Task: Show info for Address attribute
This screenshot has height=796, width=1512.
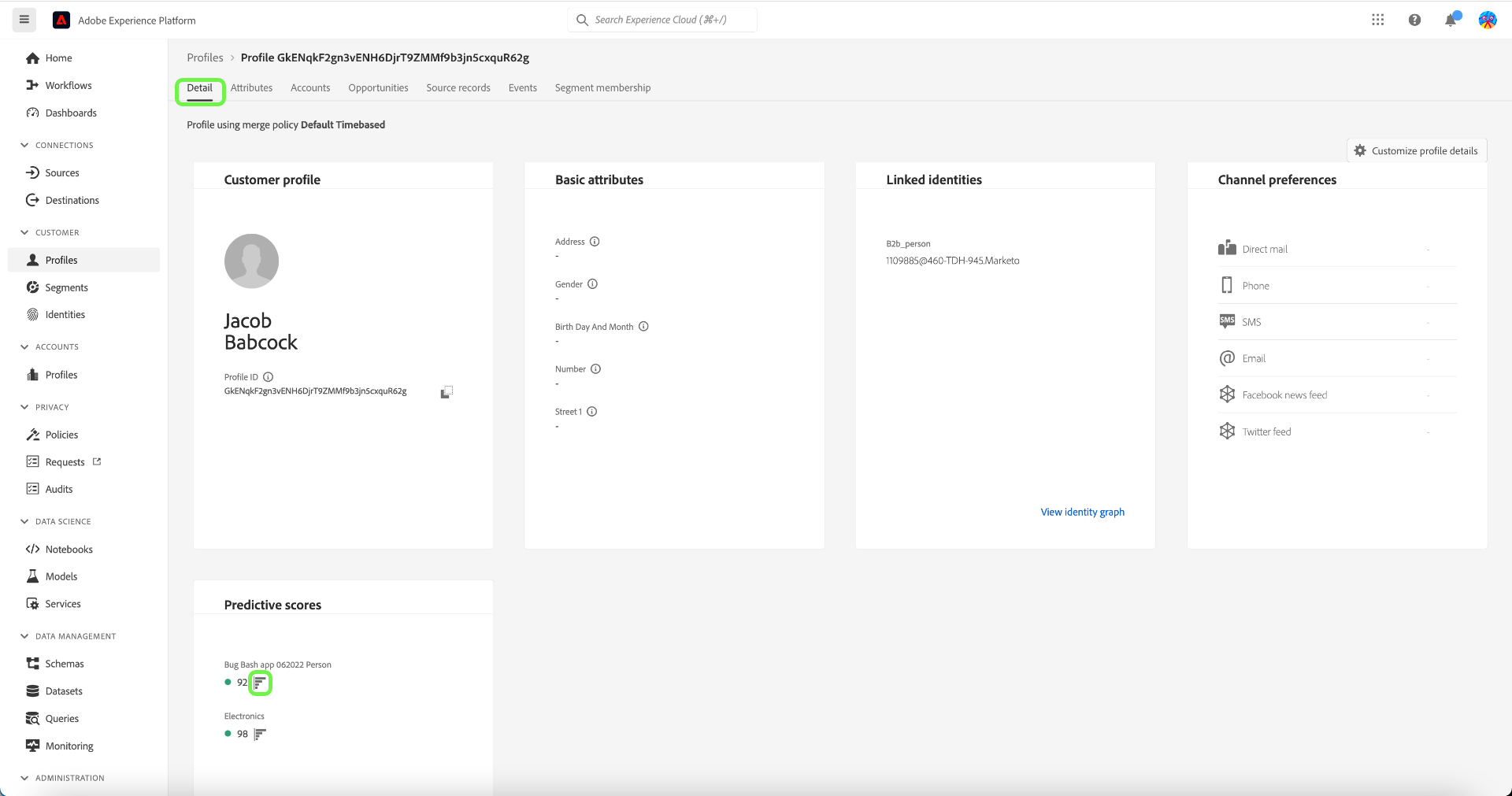Action: [x=595, y=242]
